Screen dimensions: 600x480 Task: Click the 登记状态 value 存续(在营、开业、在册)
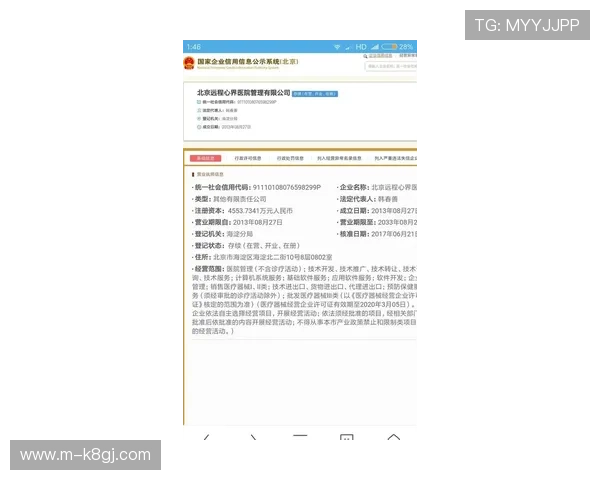tap(264, 246)
